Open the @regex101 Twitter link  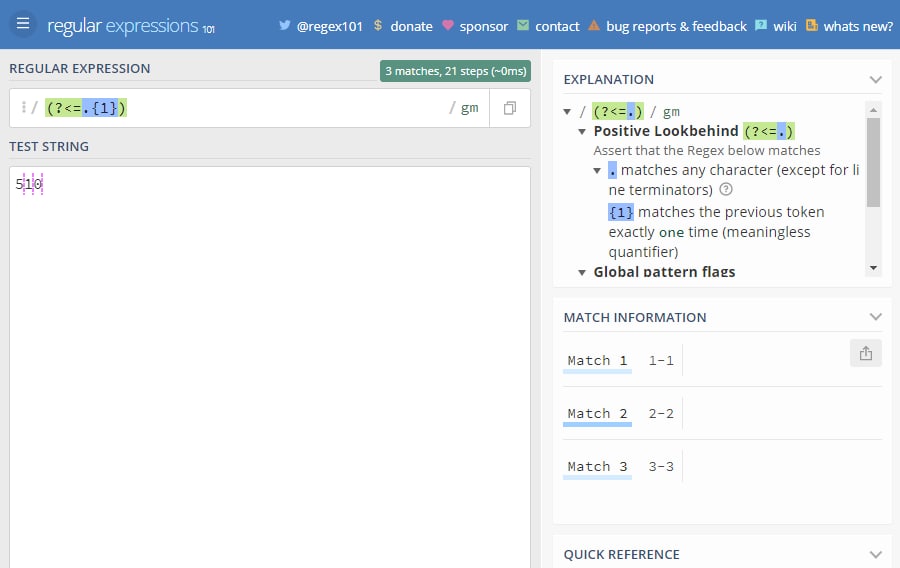click(330, 26)
